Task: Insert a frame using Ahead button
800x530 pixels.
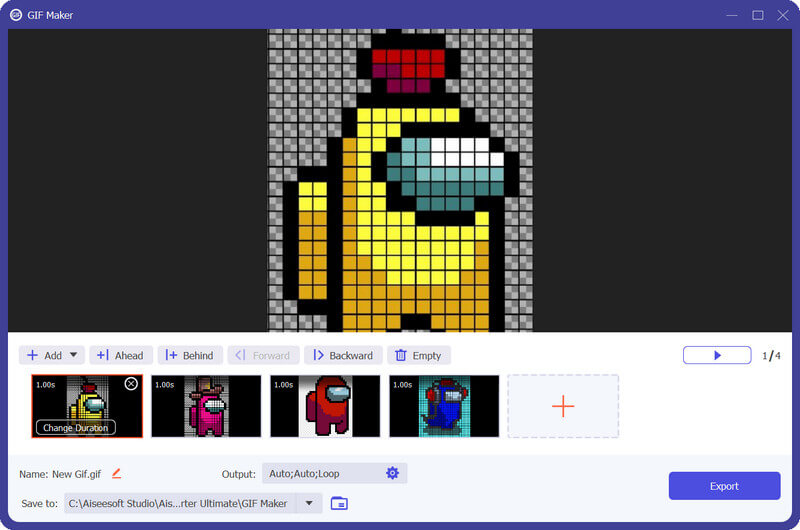Action: pos(120,355)
